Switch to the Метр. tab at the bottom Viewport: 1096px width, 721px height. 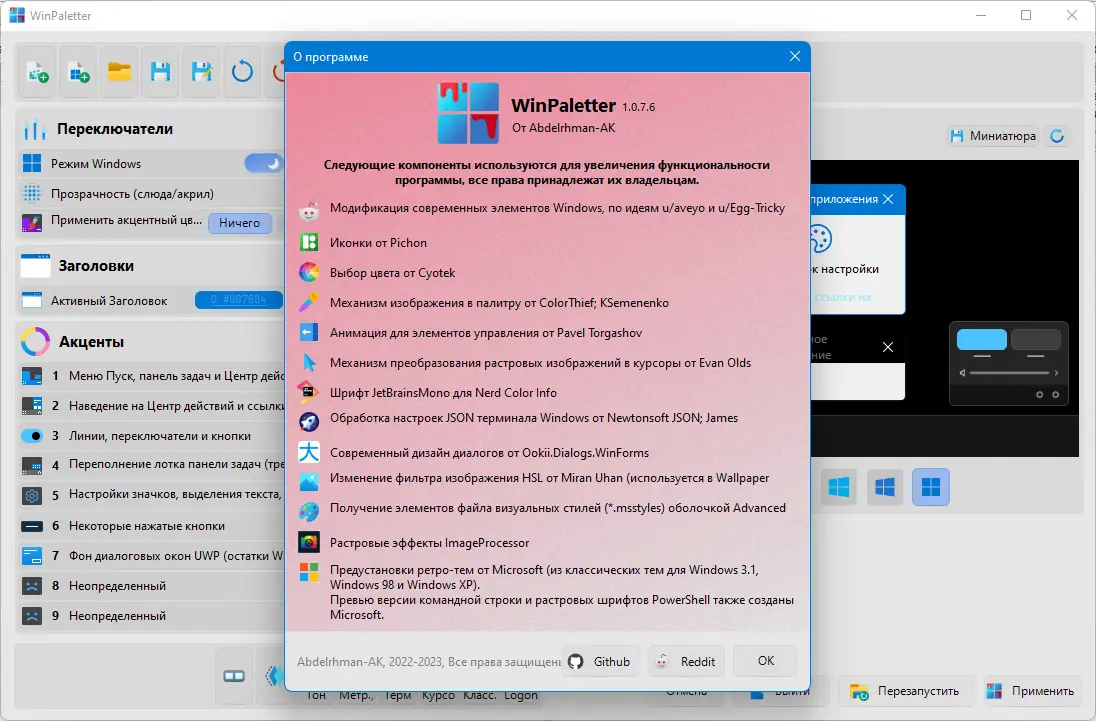coord(356,695)
